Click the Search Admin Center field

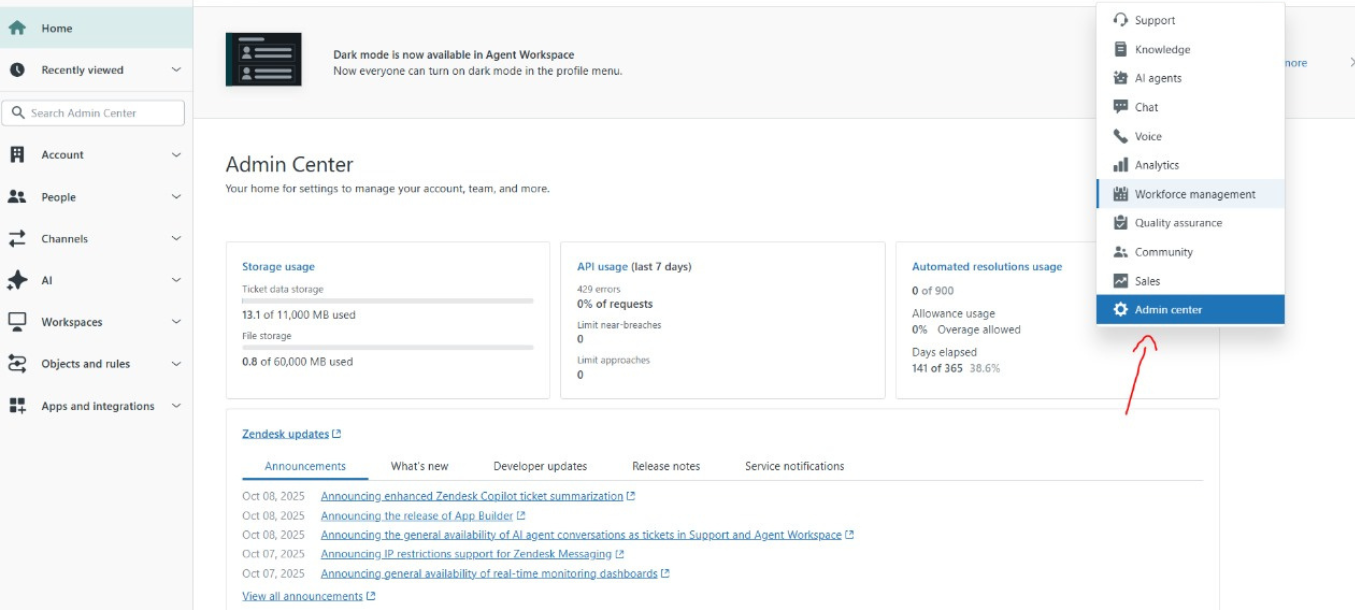pos(94,113)
